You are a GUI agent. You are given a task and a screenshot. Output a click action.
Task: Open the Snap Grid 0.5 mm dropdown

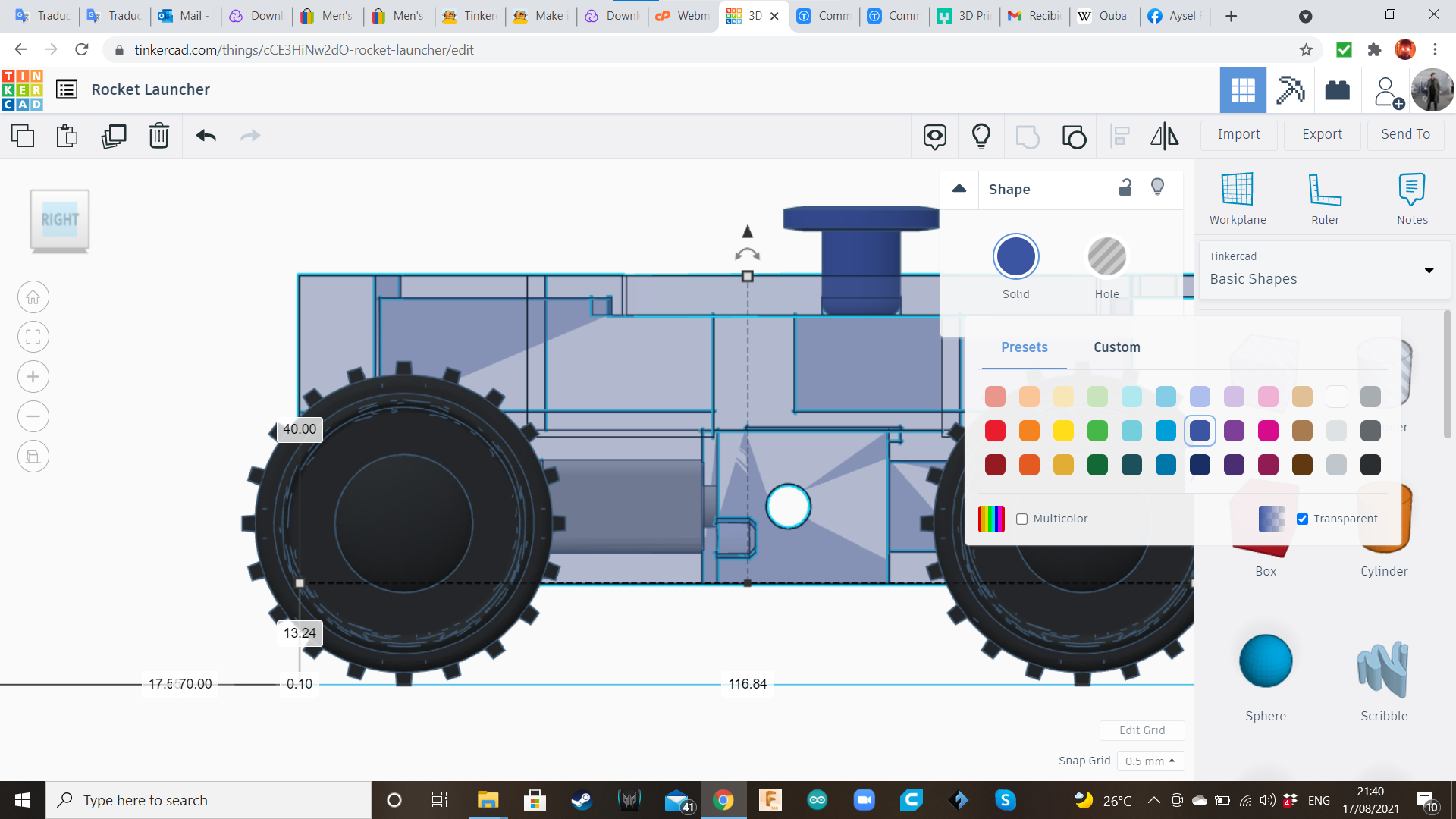[1150, 761]
